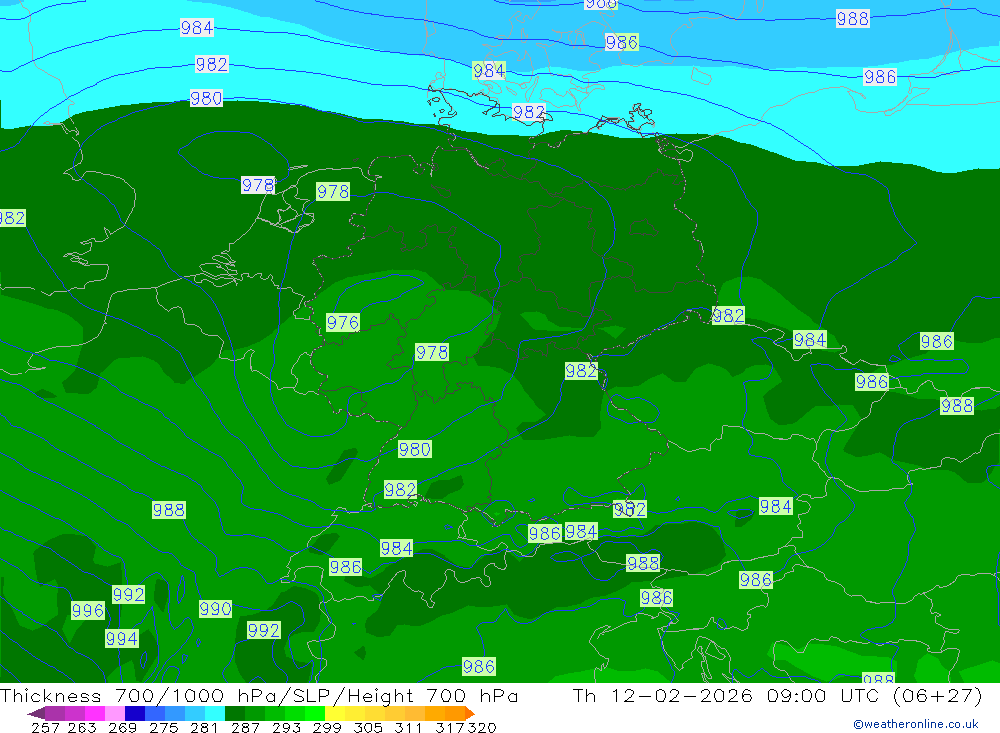The height and width of the screenshot is (733, 1000).
Task: Click the 996 isobar label
Action: (87, 611)
